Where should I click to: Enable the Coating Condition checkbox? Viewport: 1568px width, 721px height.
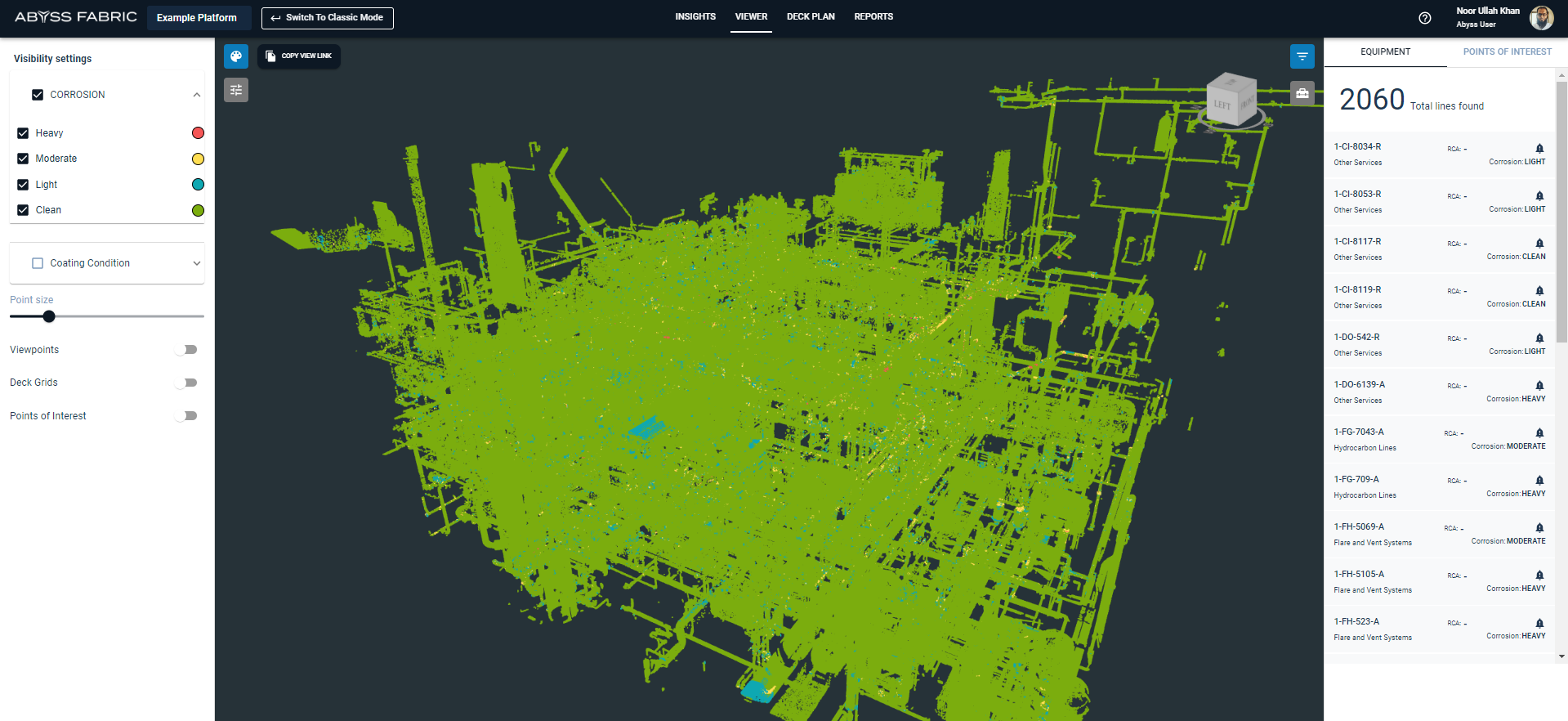tap(38, 263)
